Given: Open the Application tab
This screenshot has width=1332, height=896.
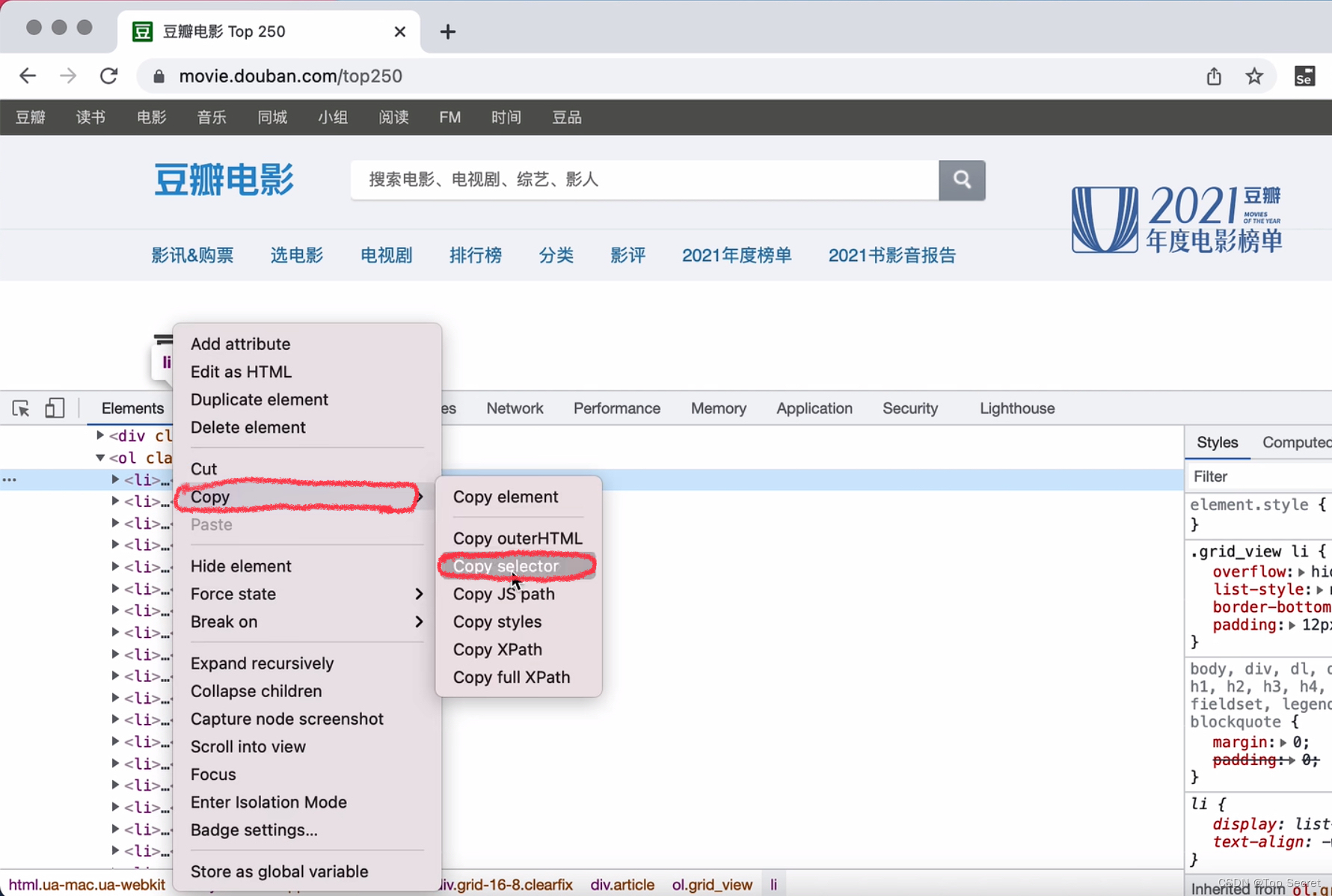Looking at the screenshot, I should (814, 408).
